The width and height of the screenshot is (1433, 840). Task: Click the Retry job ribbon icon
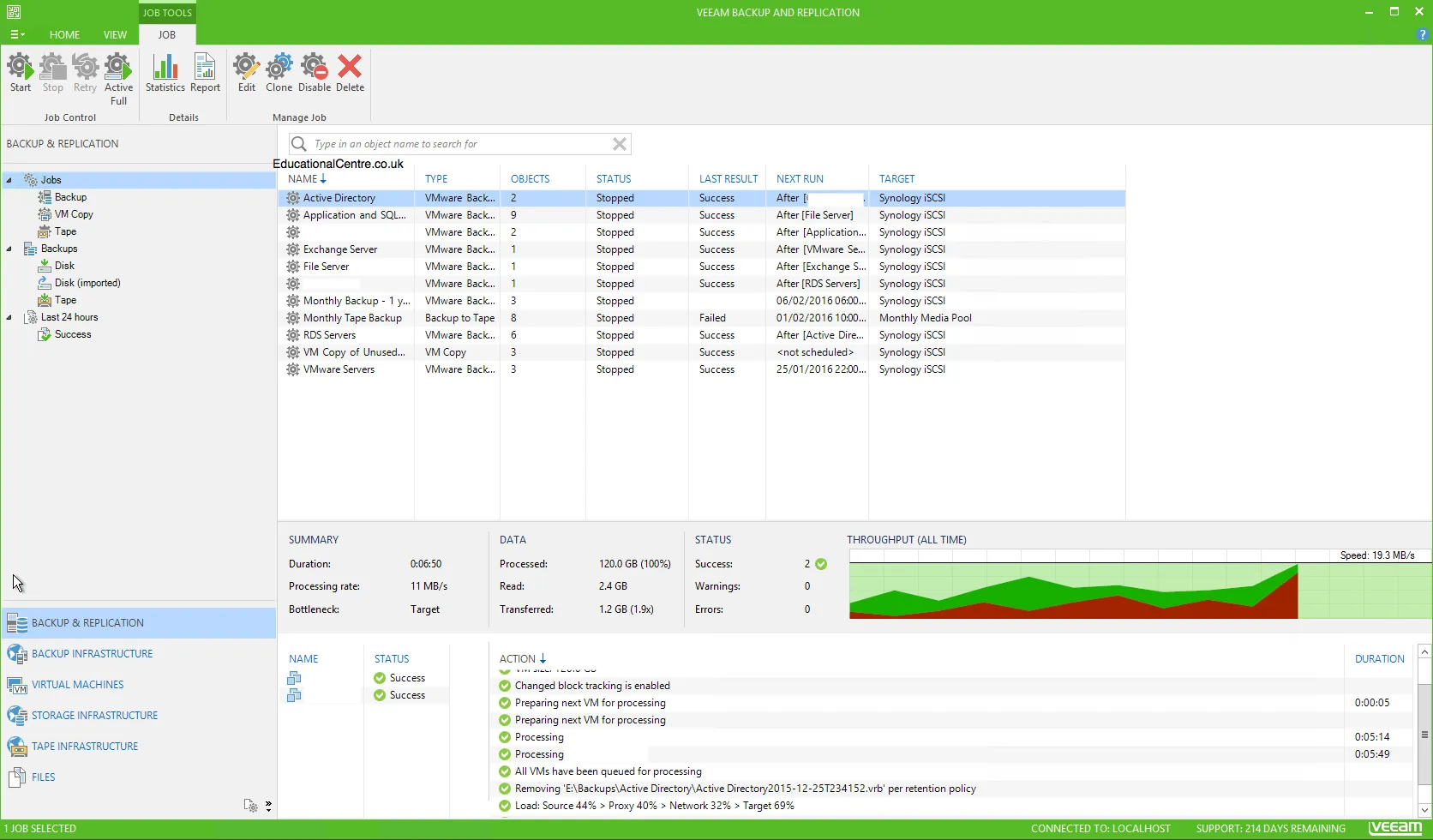pos(85,73)
